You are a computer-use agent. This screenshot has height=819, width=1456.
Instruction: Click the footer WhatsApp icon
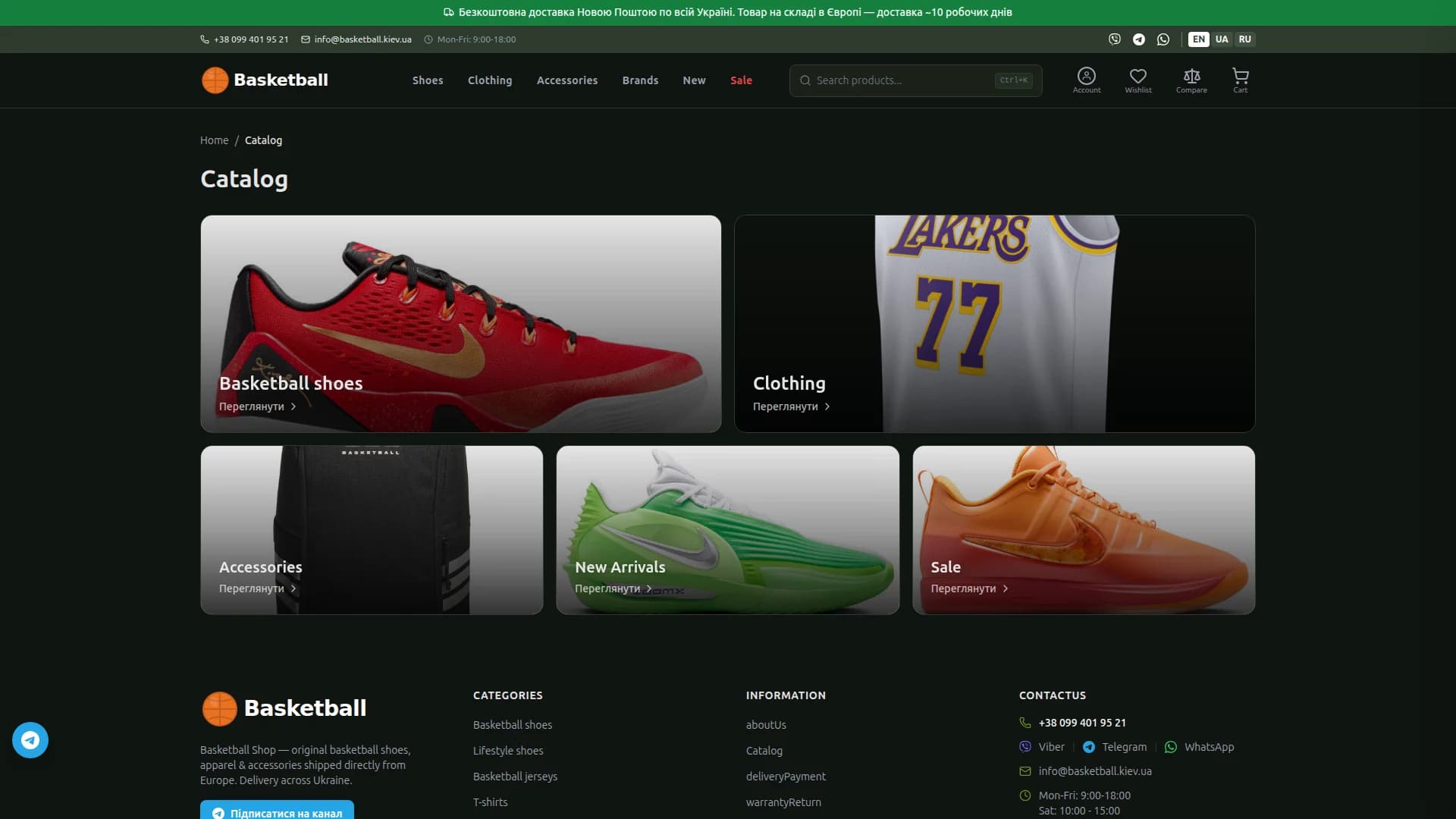[1171, 747]
